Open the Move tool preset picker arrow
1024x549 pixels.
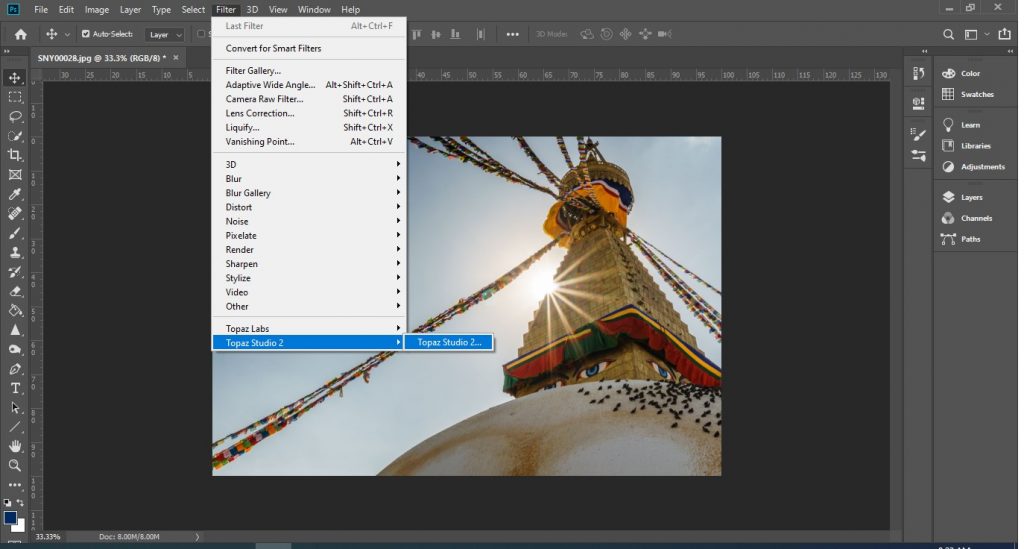tap(67, 35)
